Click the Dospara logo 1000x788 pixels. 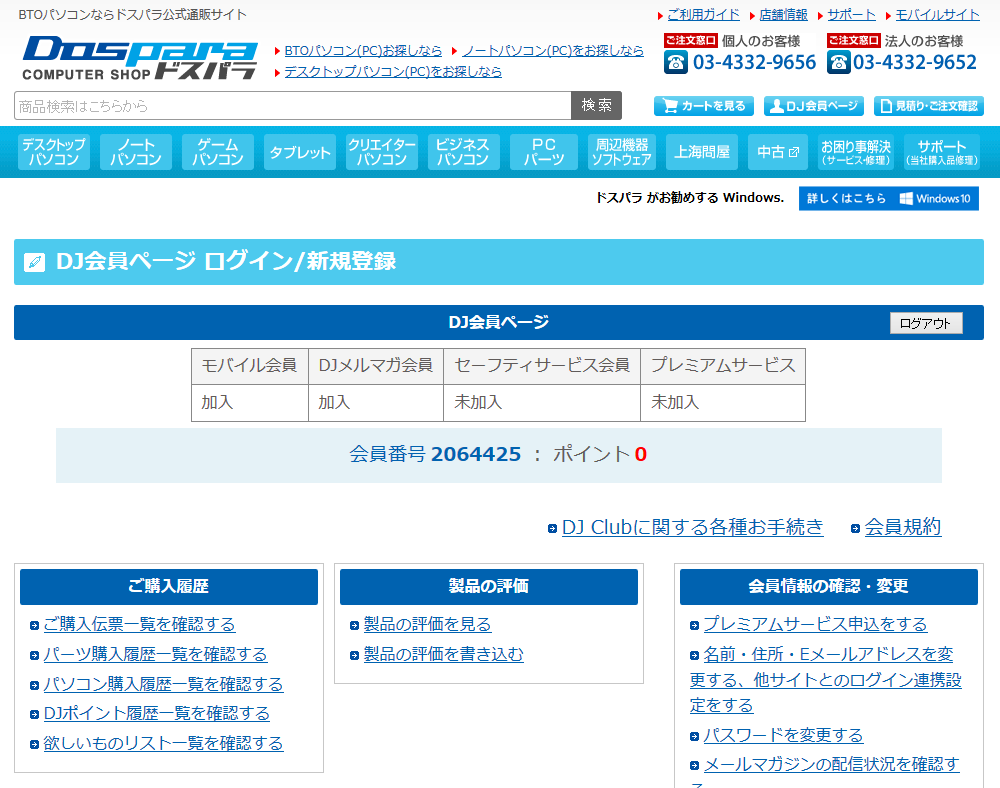pyautogui.click(x=140, y=58)
